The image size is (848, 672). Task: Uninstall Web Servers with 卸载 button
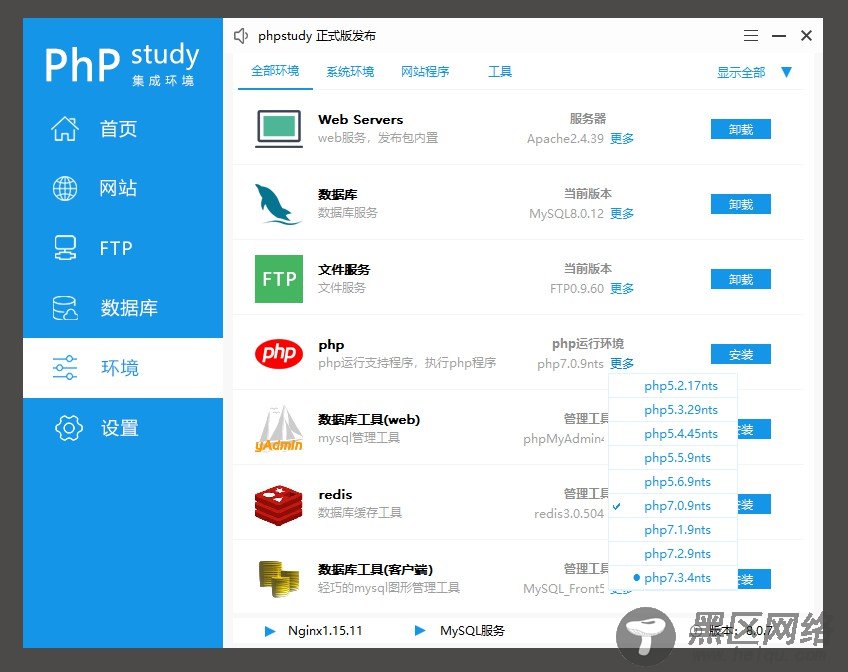740,129
